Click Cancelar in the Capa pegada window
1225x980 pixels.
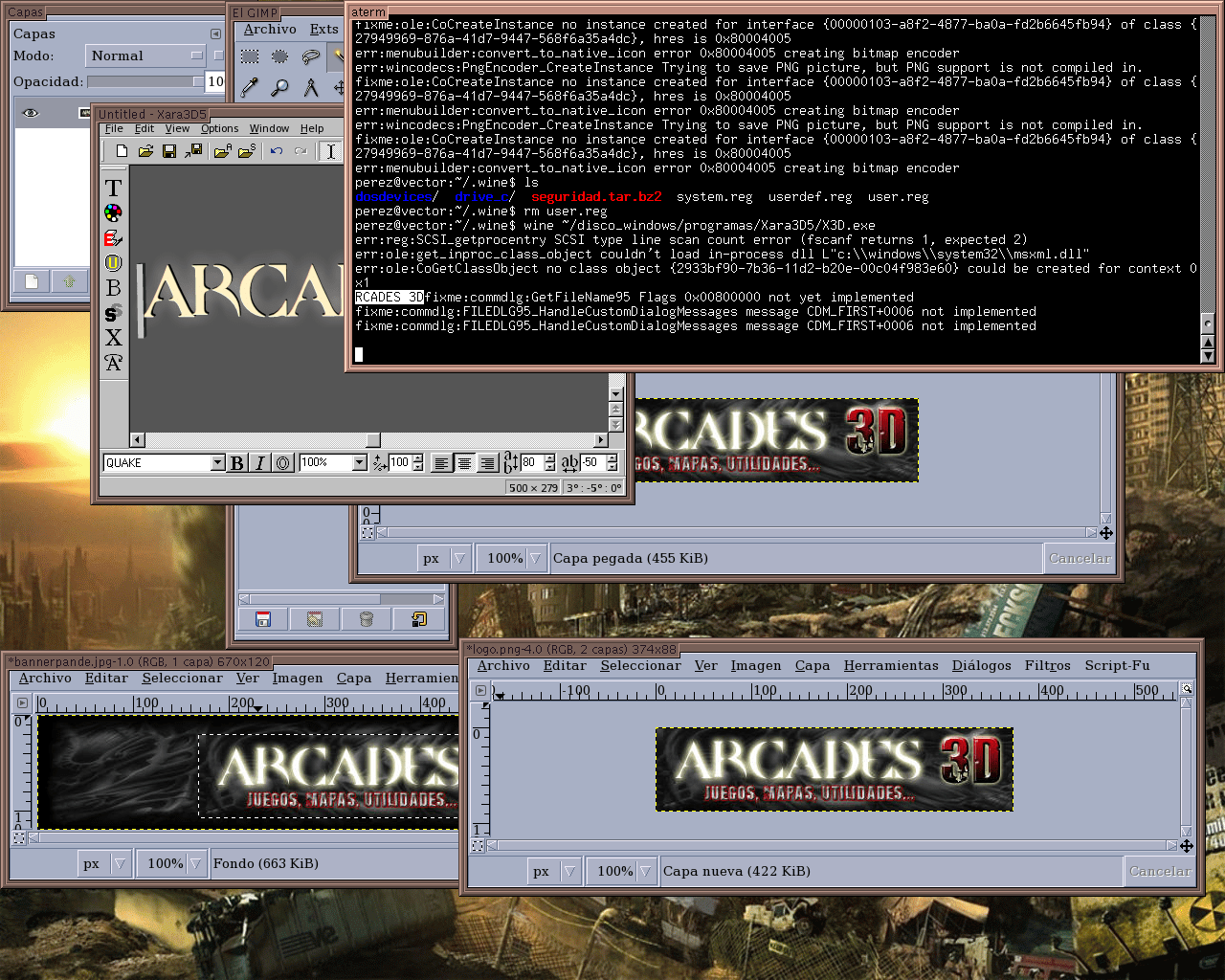[1080, 558]
